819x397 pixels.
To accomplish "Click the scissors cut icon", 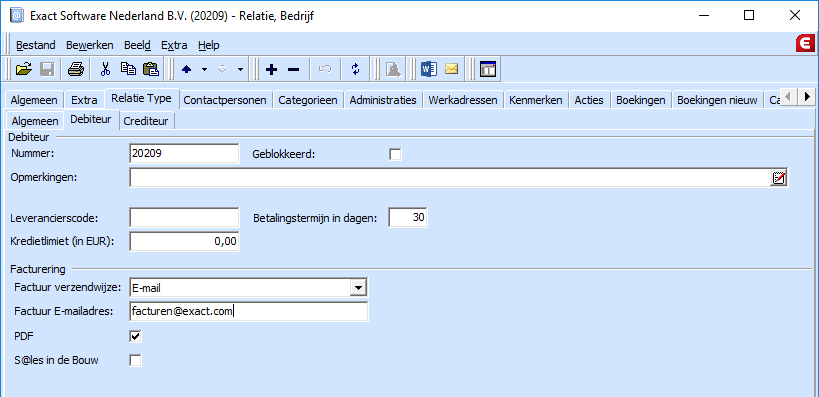I will [106, 69].
